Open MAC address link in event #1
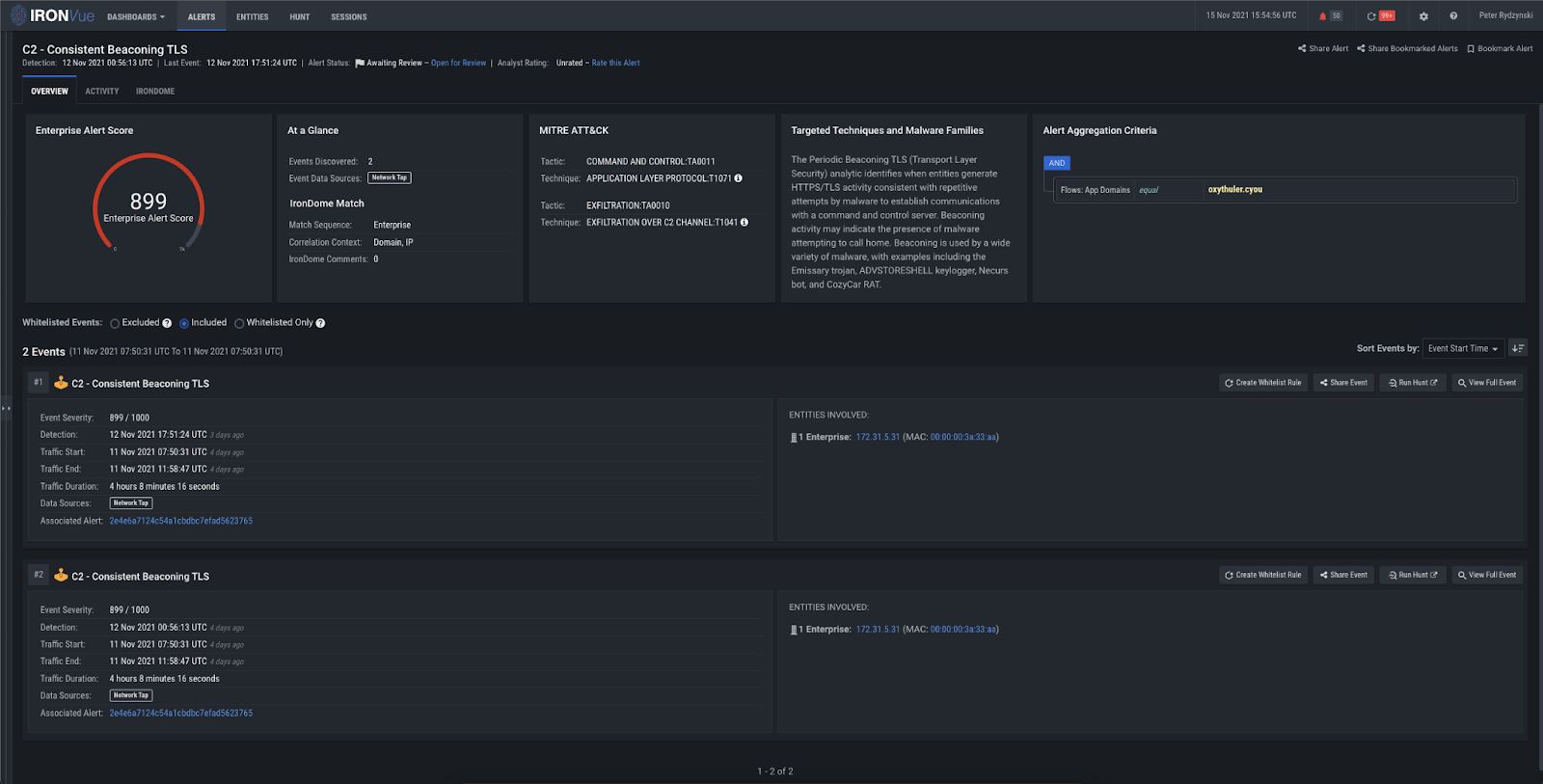This screenshot has height=784, width=1543. [x=963, y=437]
